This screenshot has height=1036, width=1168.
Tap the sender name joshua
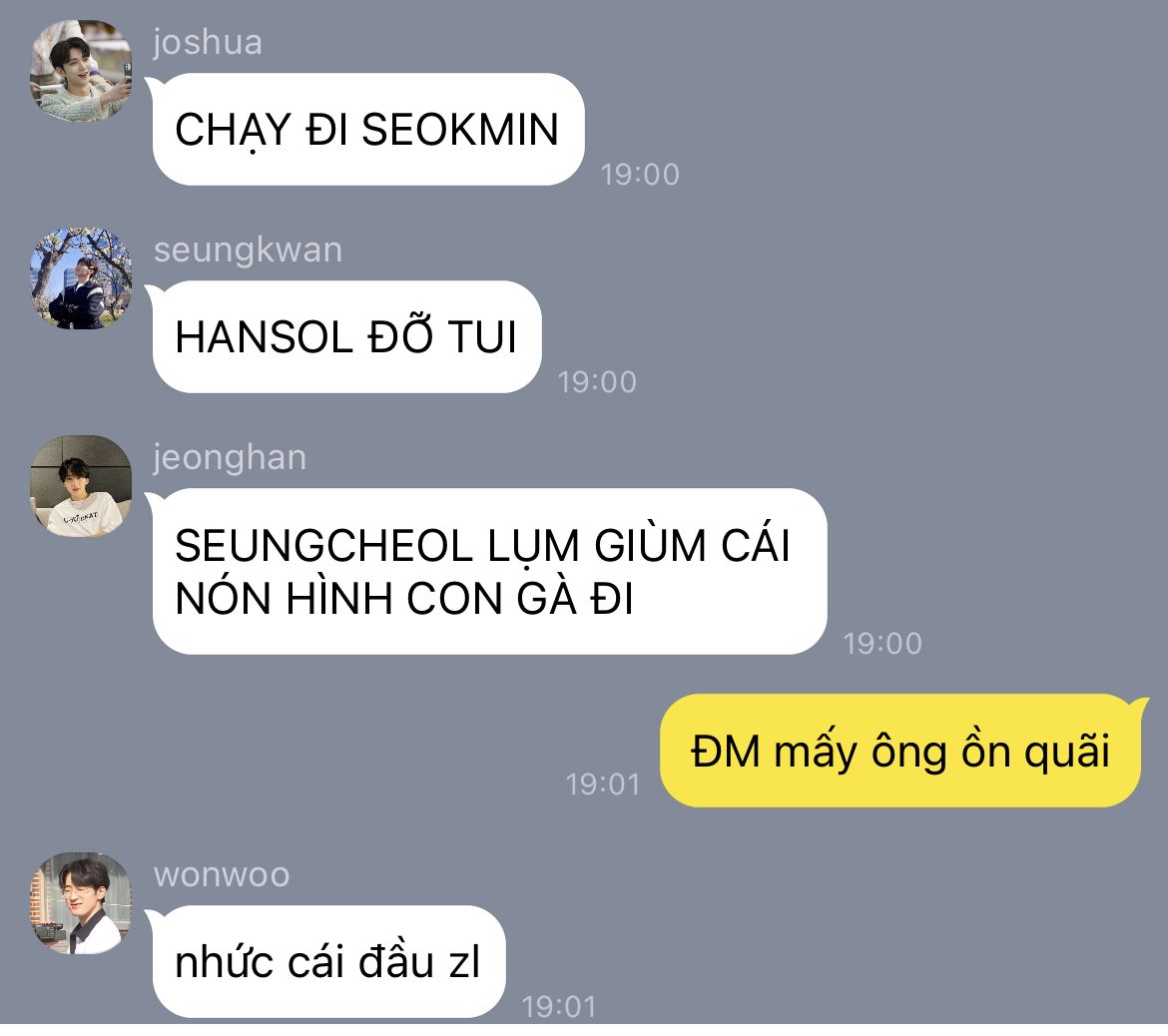(208, 43)
